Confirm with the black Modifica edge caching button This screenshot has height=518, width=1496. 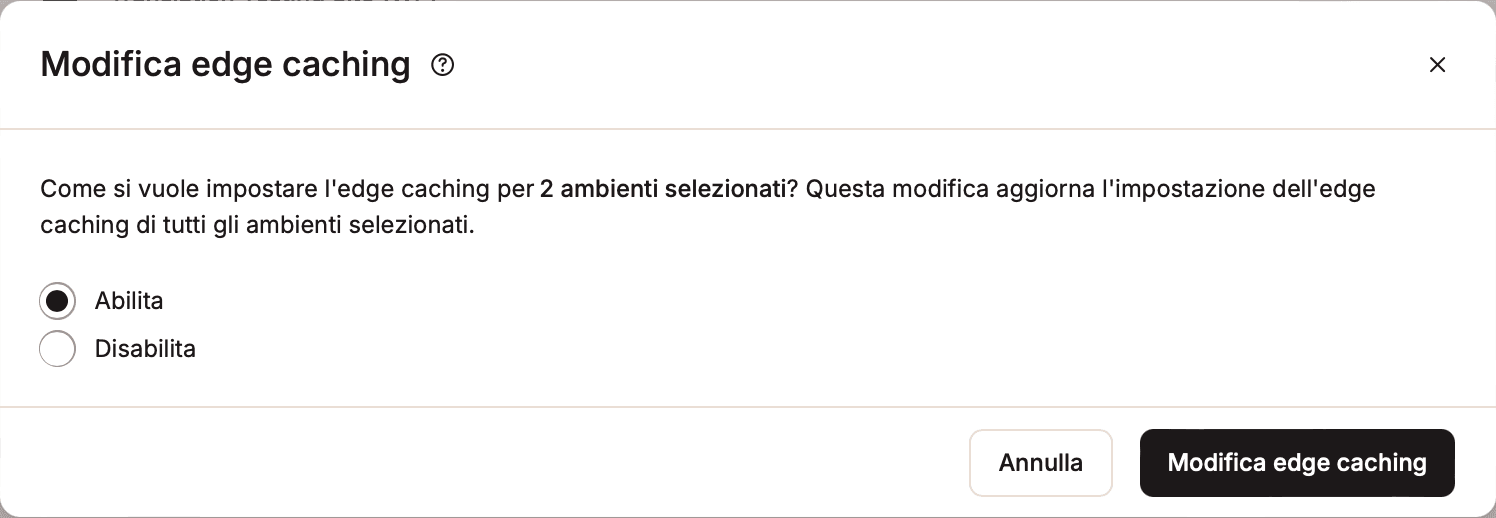click(1296, 463)
